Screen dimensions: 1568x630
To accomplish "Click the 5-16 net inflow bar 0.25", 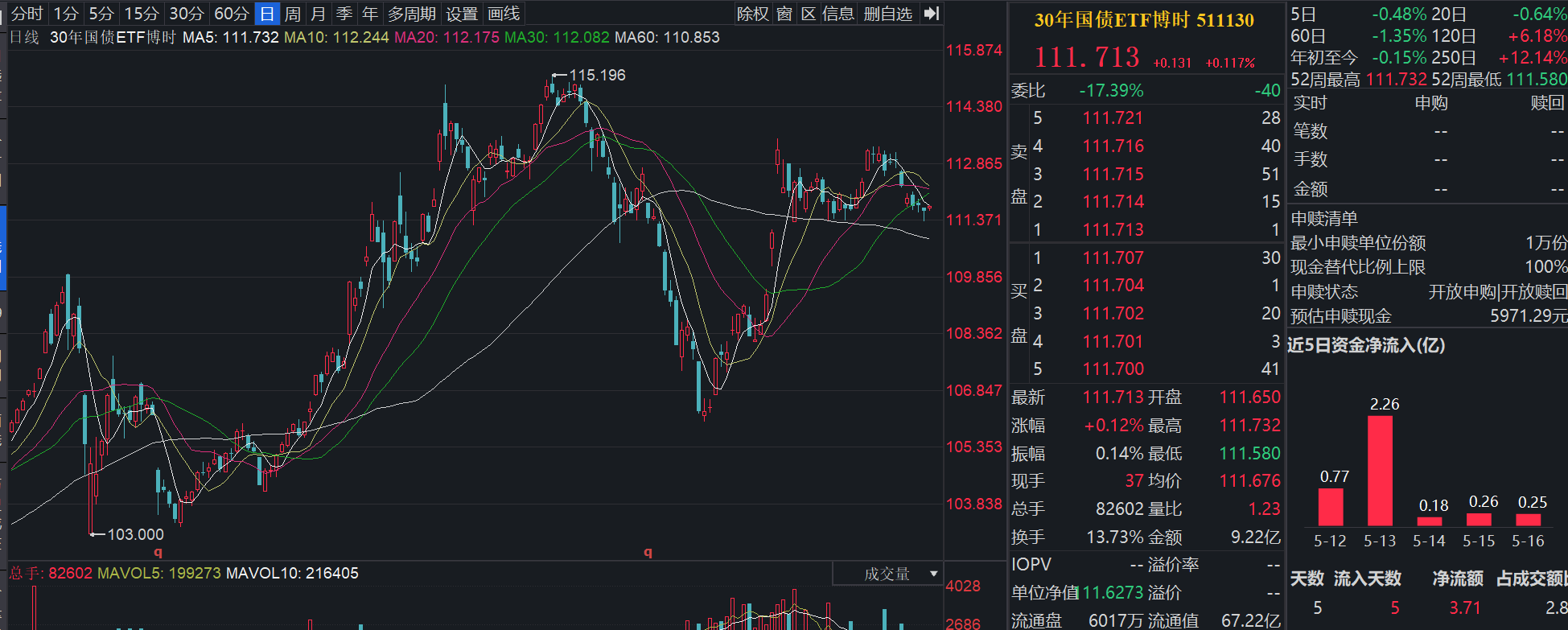I will (x=1529, y=520).
